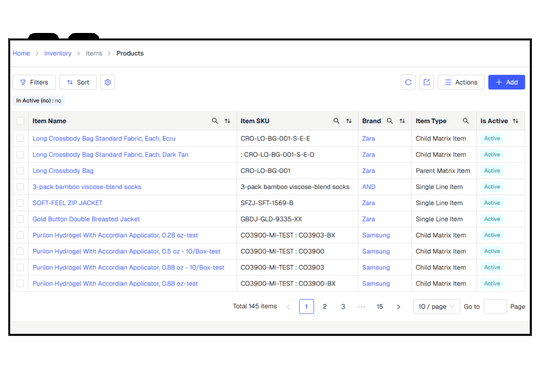Go to page 2
Image resolution: width=540 pixels, height=384 pixels.
(x=324, y=307)
